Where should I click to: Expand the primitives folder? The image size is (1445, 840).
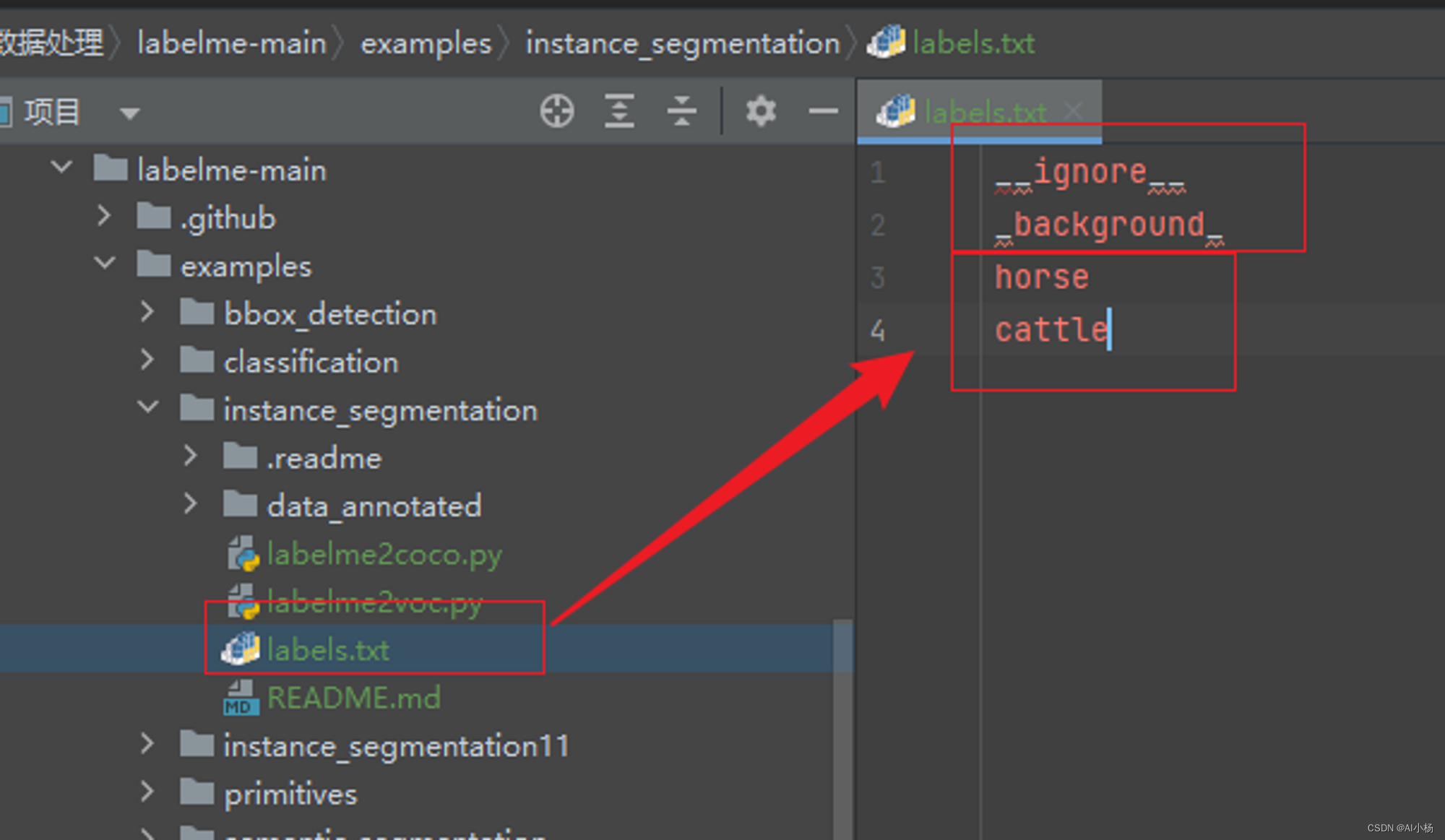(x=147, y=792)
